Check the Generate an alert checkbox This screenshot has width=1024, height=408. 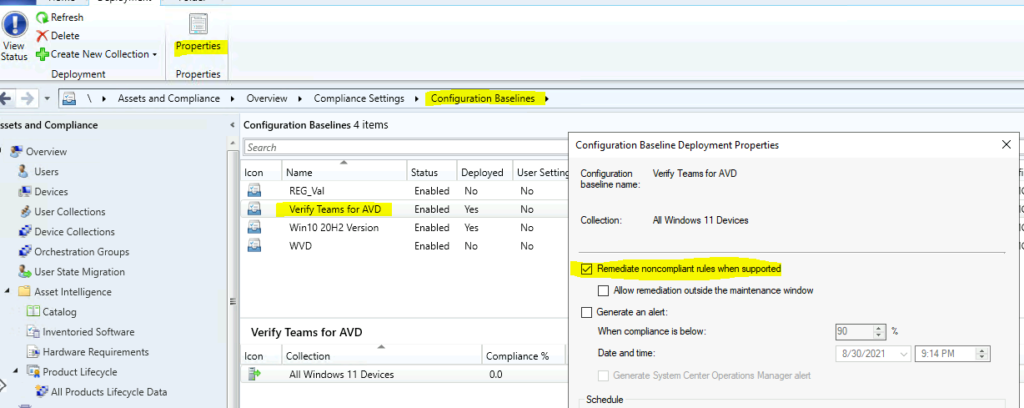coord(586,312)
